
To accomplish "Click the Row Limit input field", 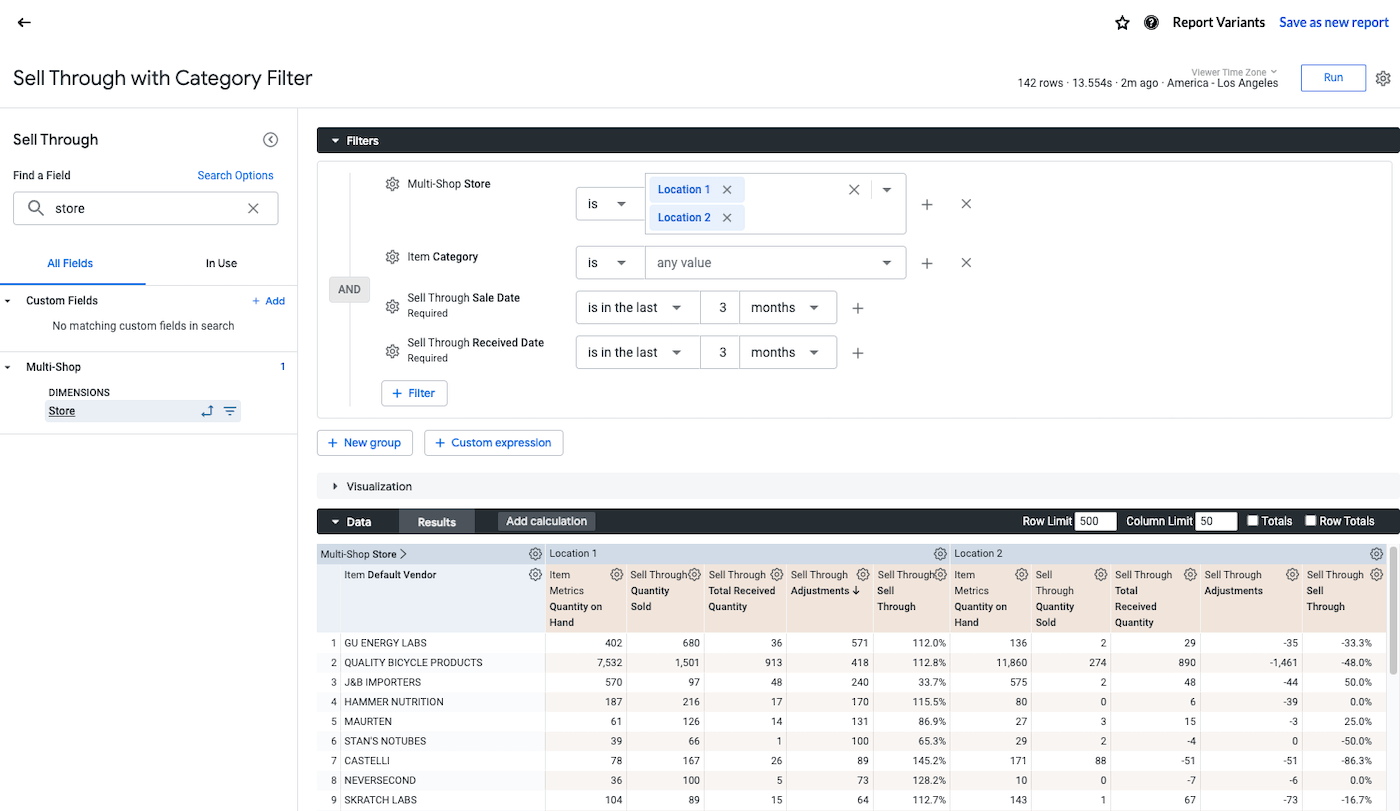I will click(1094, 520).
